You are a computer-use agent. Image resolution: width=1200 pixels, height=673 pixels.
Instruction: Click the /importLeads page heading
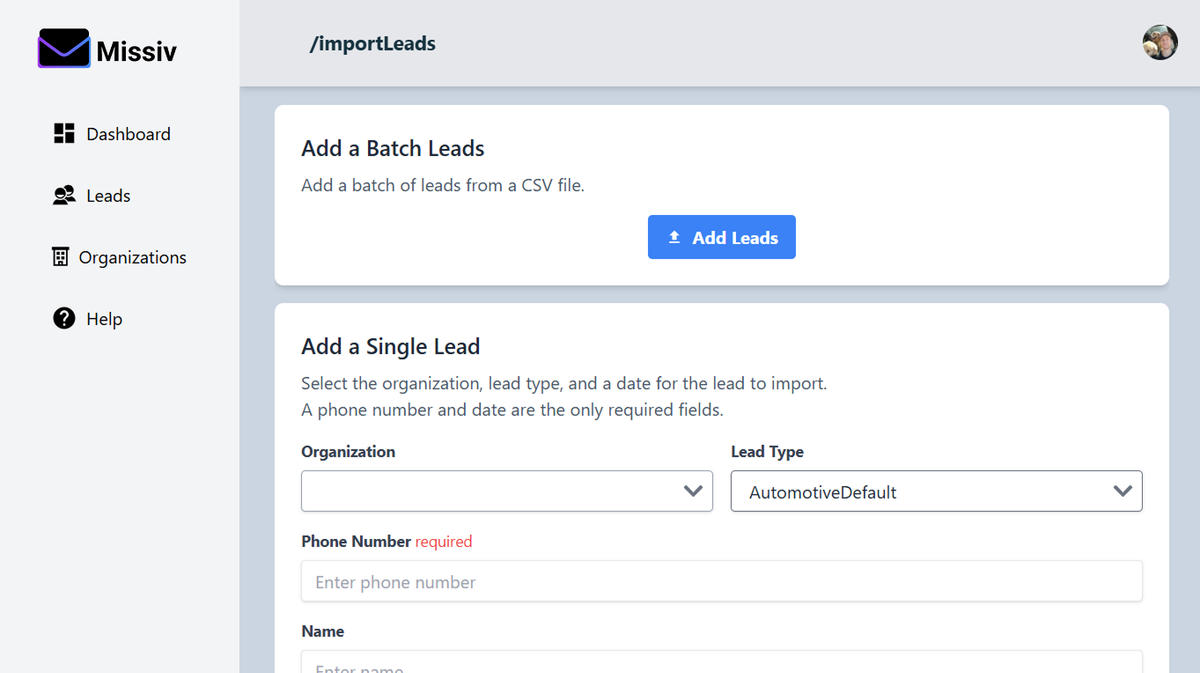(x=372, y=44)
